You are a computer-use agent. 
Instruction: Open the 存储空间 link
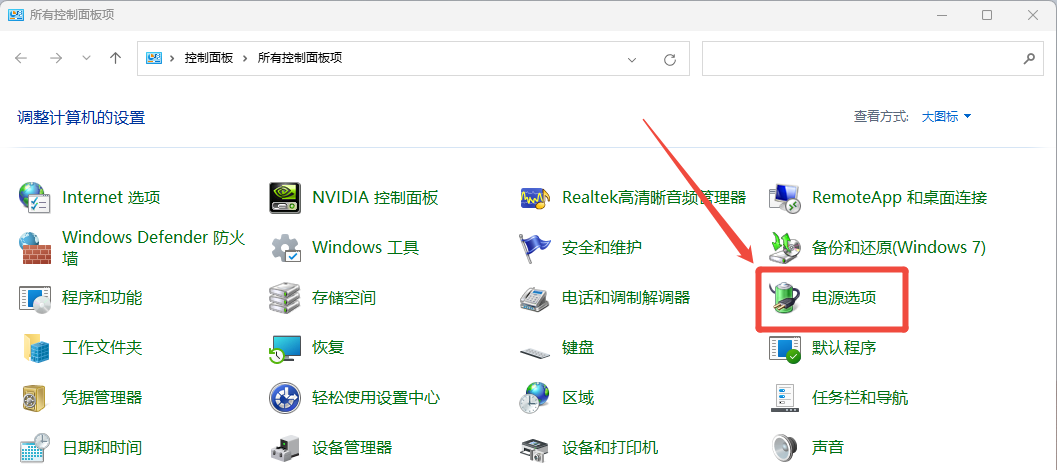coord(344,297)
